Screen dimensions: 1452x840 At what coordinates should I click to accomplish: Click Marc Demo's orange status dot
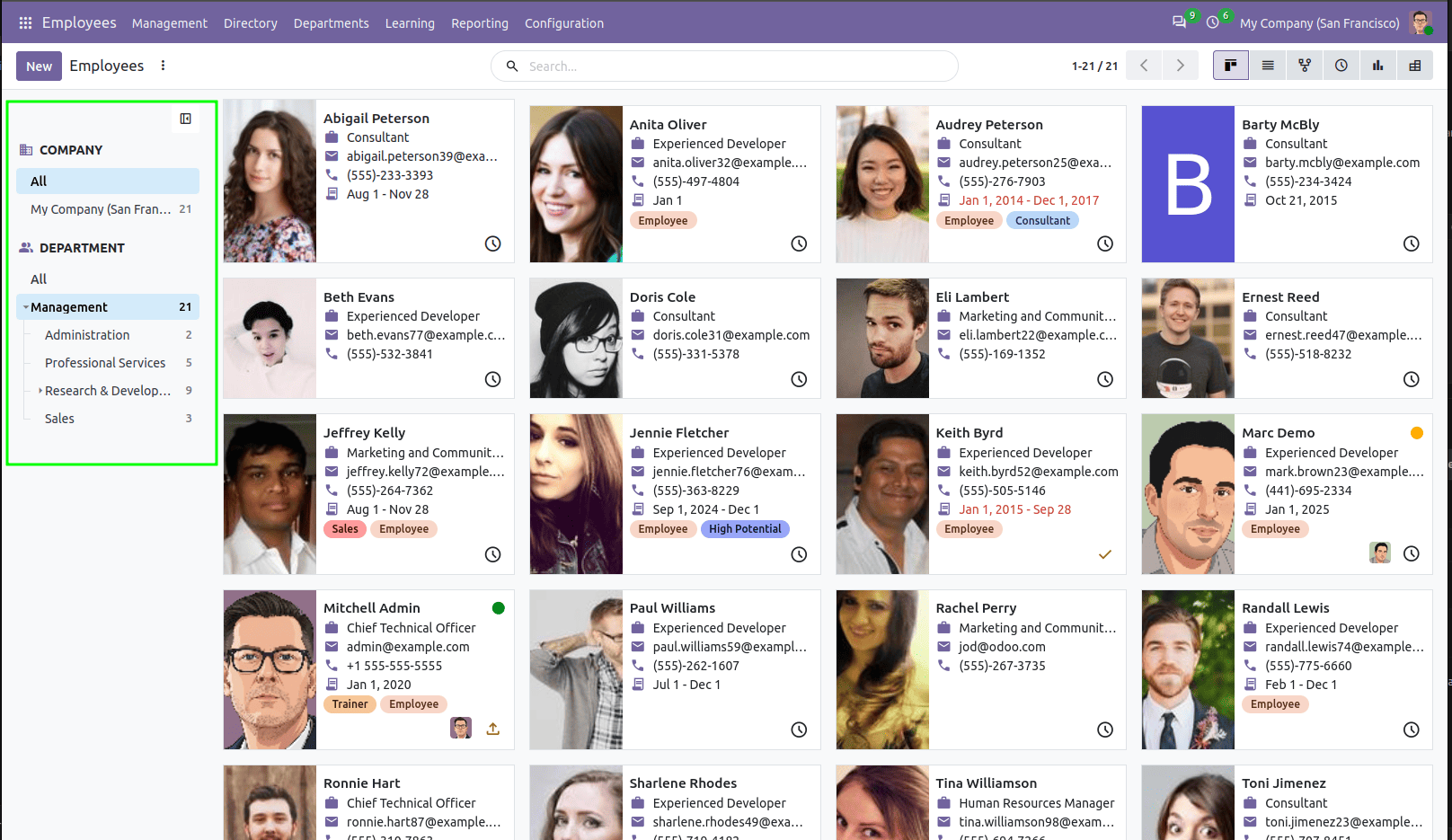[x=1417, y=433]
